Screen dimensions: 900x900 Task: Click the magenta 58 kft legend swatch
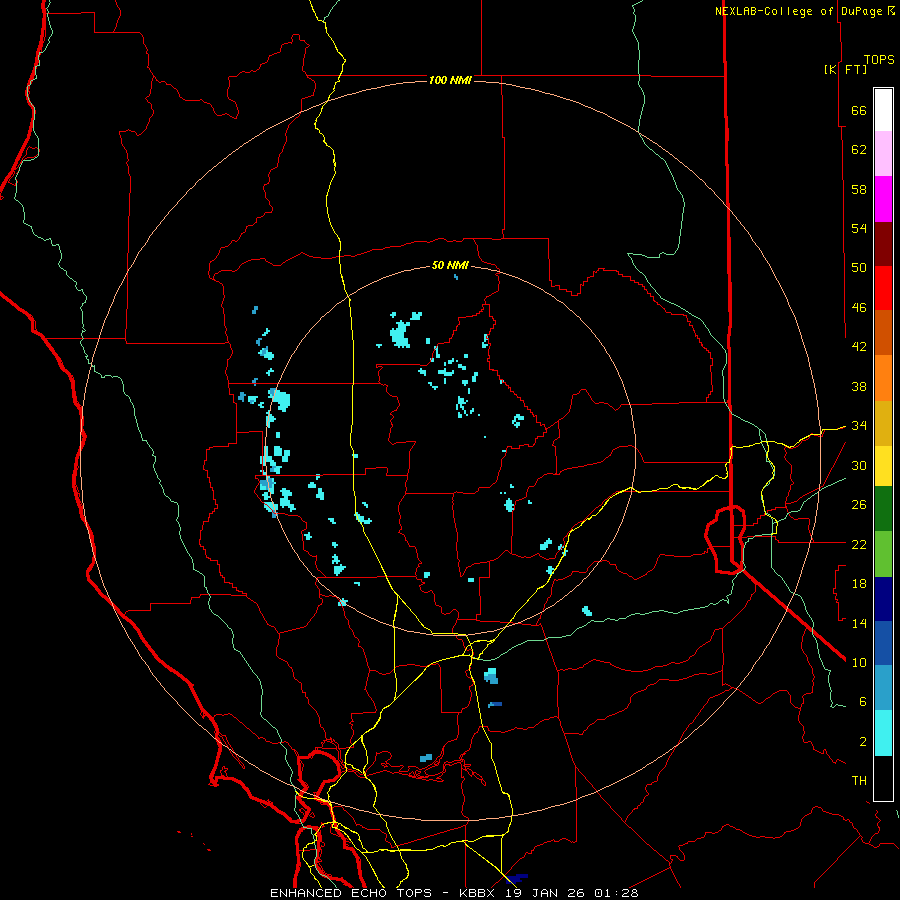(x=883, y=199)
